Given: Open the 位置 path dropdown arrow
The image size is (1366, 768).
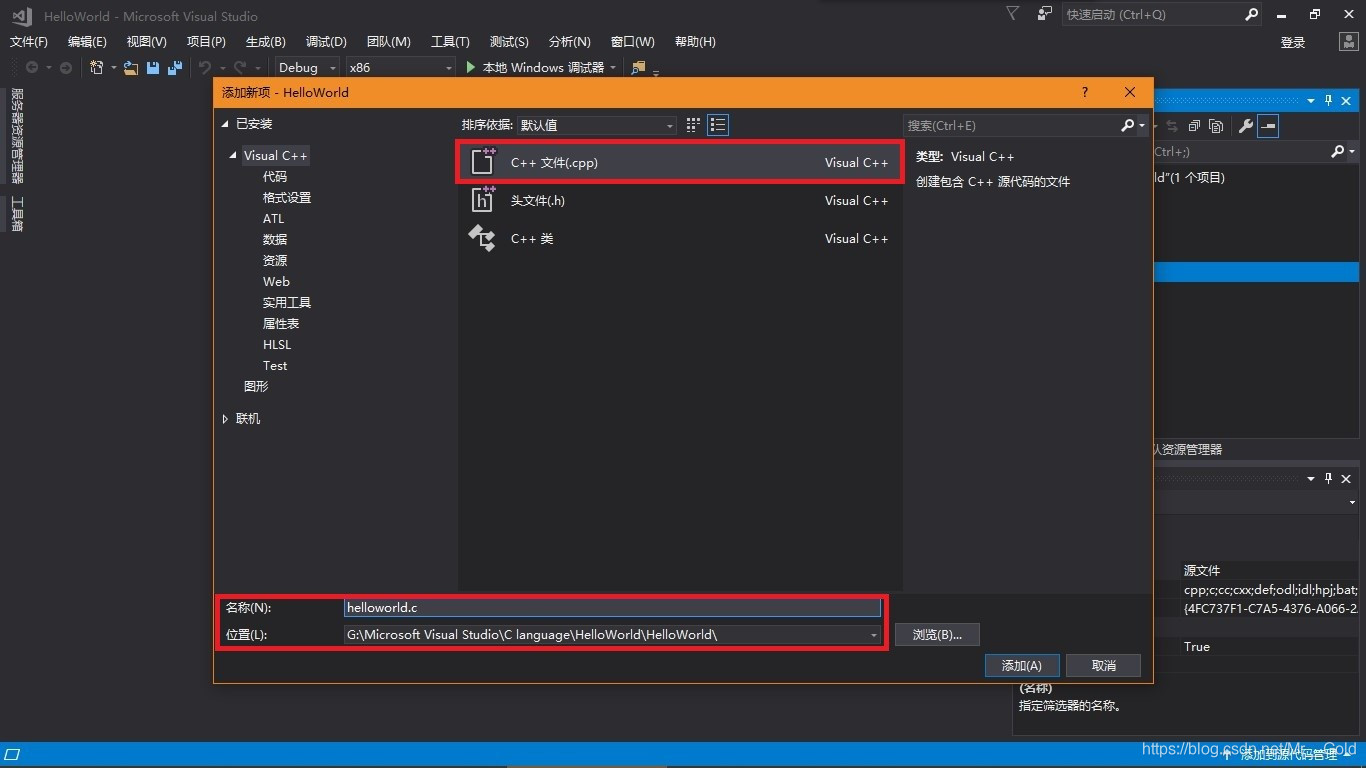Looking at the screenshot, I should (873, 635).
